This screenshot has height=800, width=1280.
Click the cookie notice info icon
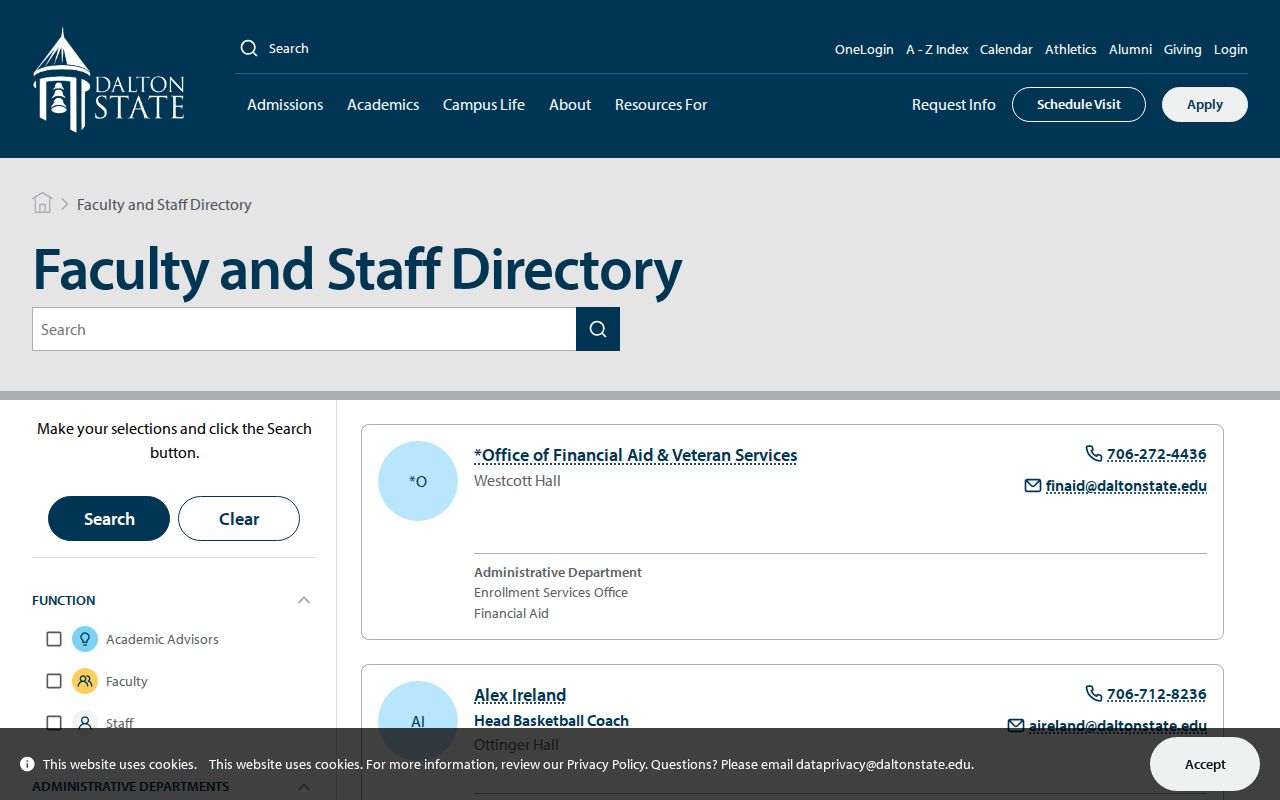click(x=27, y=764)
